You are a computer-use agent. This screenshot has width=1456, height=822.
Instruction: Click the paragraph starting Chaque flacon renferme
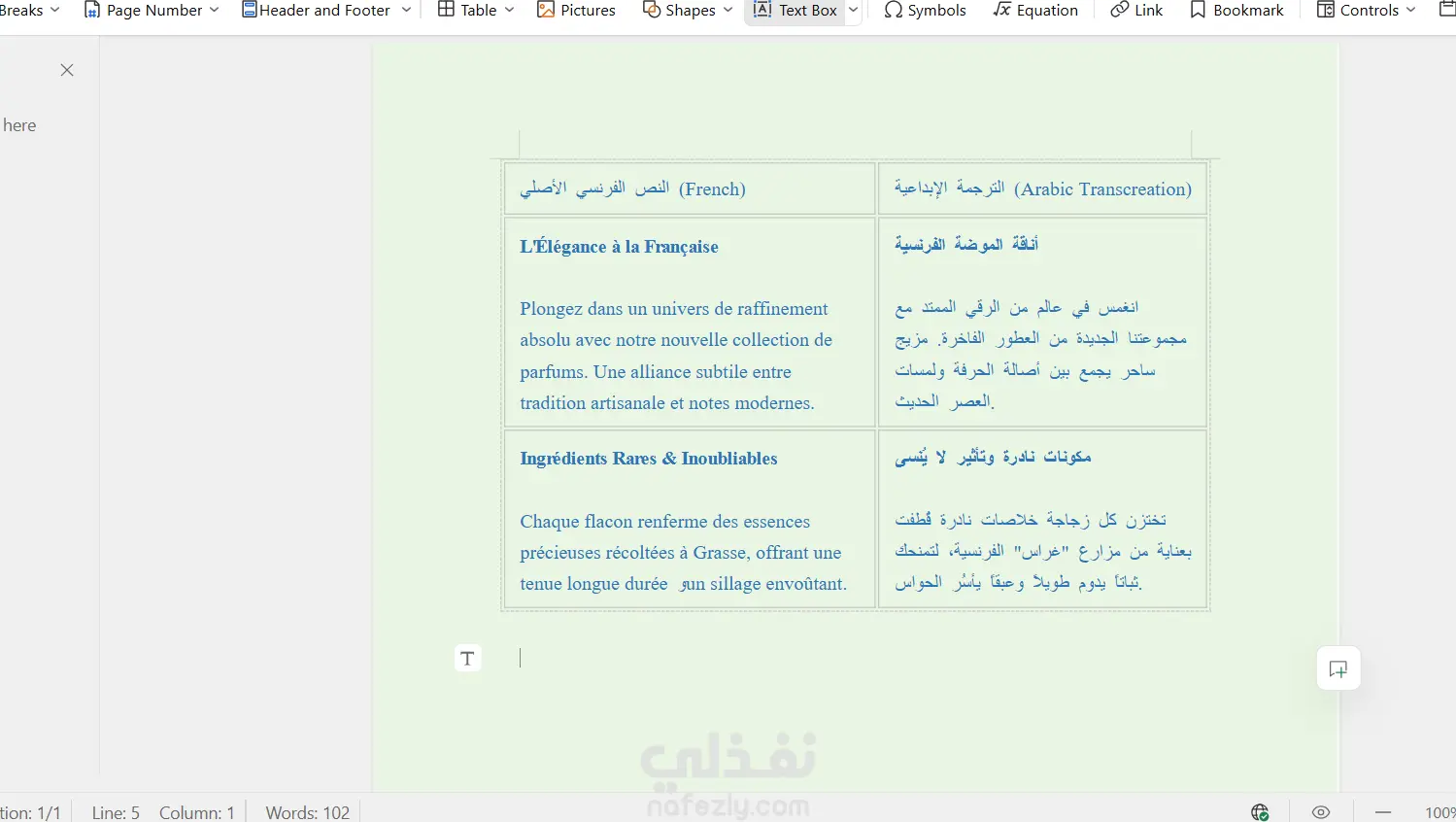(x=683, y=553)
